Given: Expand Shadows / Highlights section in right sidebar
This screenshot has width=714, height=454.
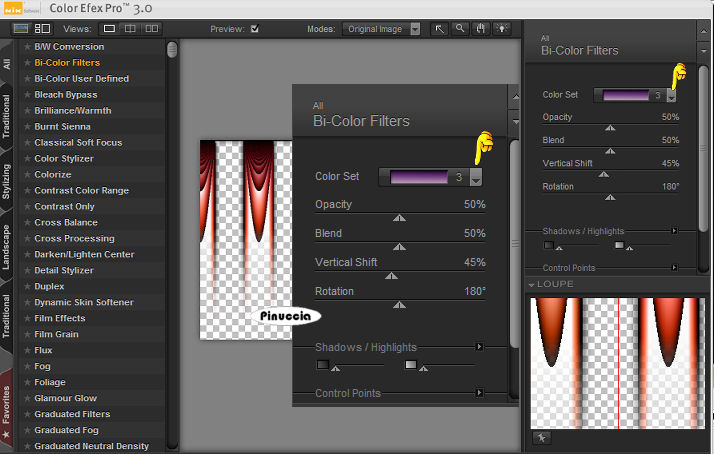Looking at the screenshot, I should click(675, 231).
